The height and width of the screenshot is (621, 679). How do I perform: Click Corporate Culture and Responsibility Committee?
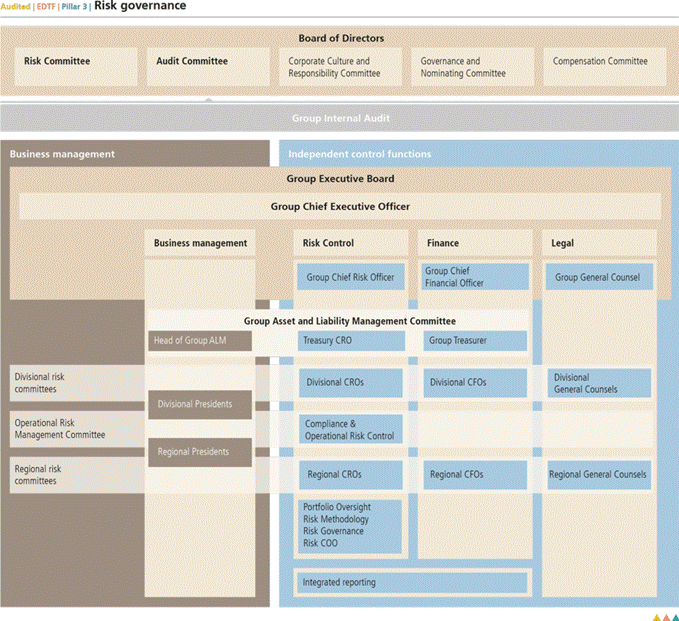(x=335, y=67)
